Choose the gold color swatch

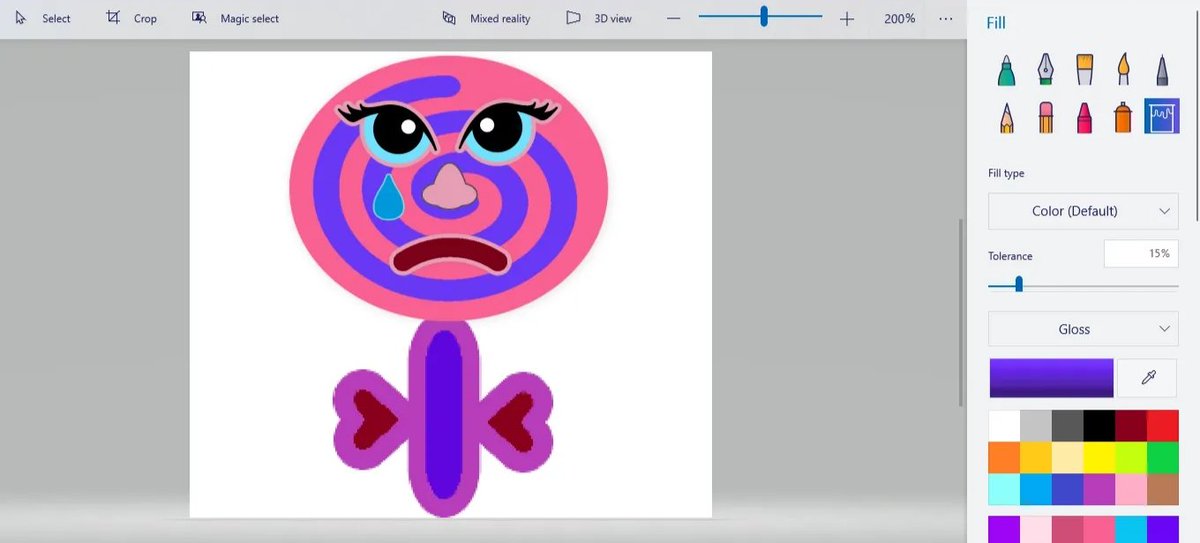1036,457
